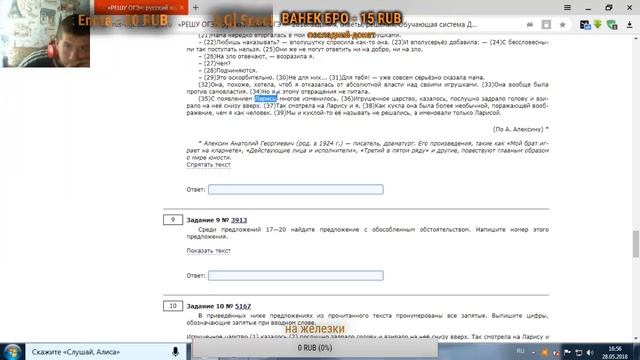Click the address bar page title
This screenshot has width=640, height=360.
[x=327, y=24]
